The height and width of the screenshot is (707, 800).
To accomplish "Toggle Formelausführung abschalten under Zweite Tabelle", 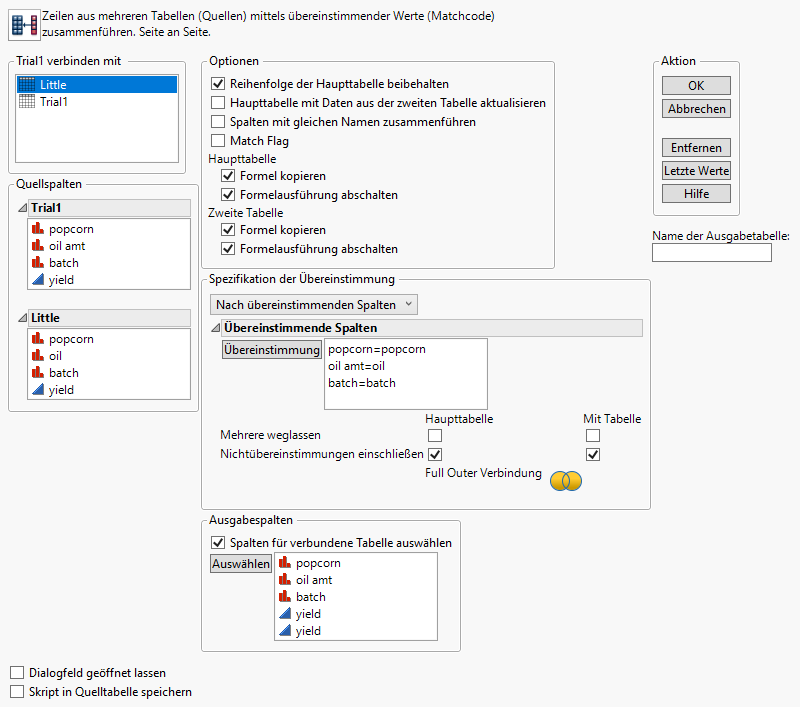I will [x=228, y=249].
